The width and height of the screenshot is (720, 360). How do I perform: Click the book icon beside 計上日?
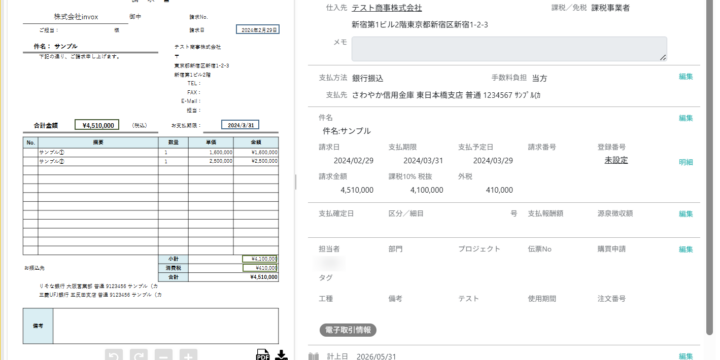[x=314, y=356]
